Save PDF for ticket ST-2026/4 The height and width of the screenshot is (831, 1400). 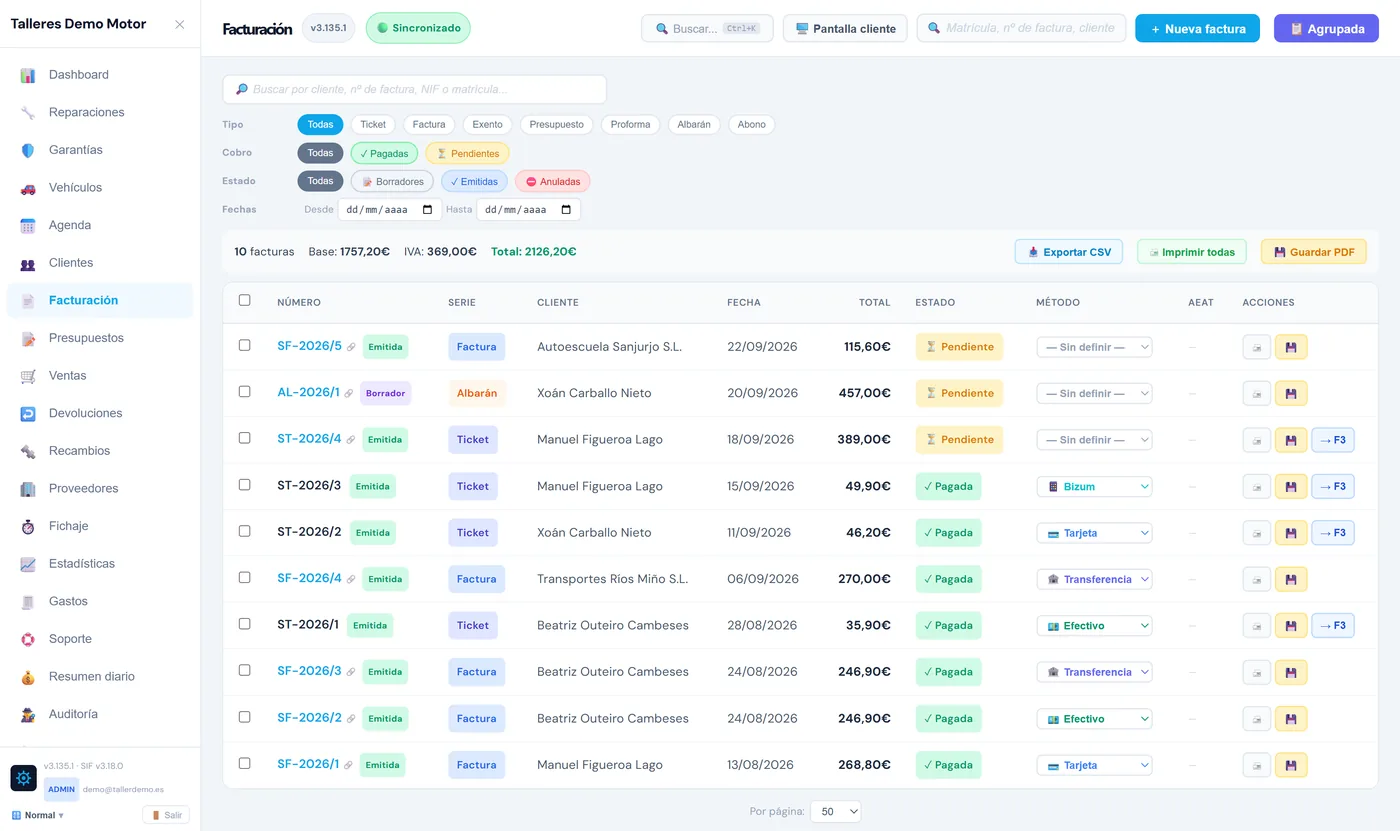(1291, 440)
